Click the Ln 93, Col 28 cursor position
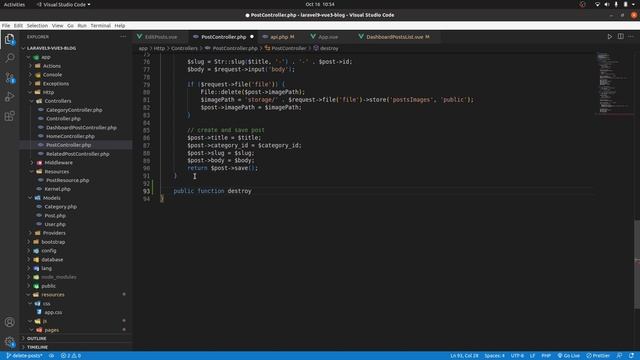 pyautogui.click(x=464, y=356)
